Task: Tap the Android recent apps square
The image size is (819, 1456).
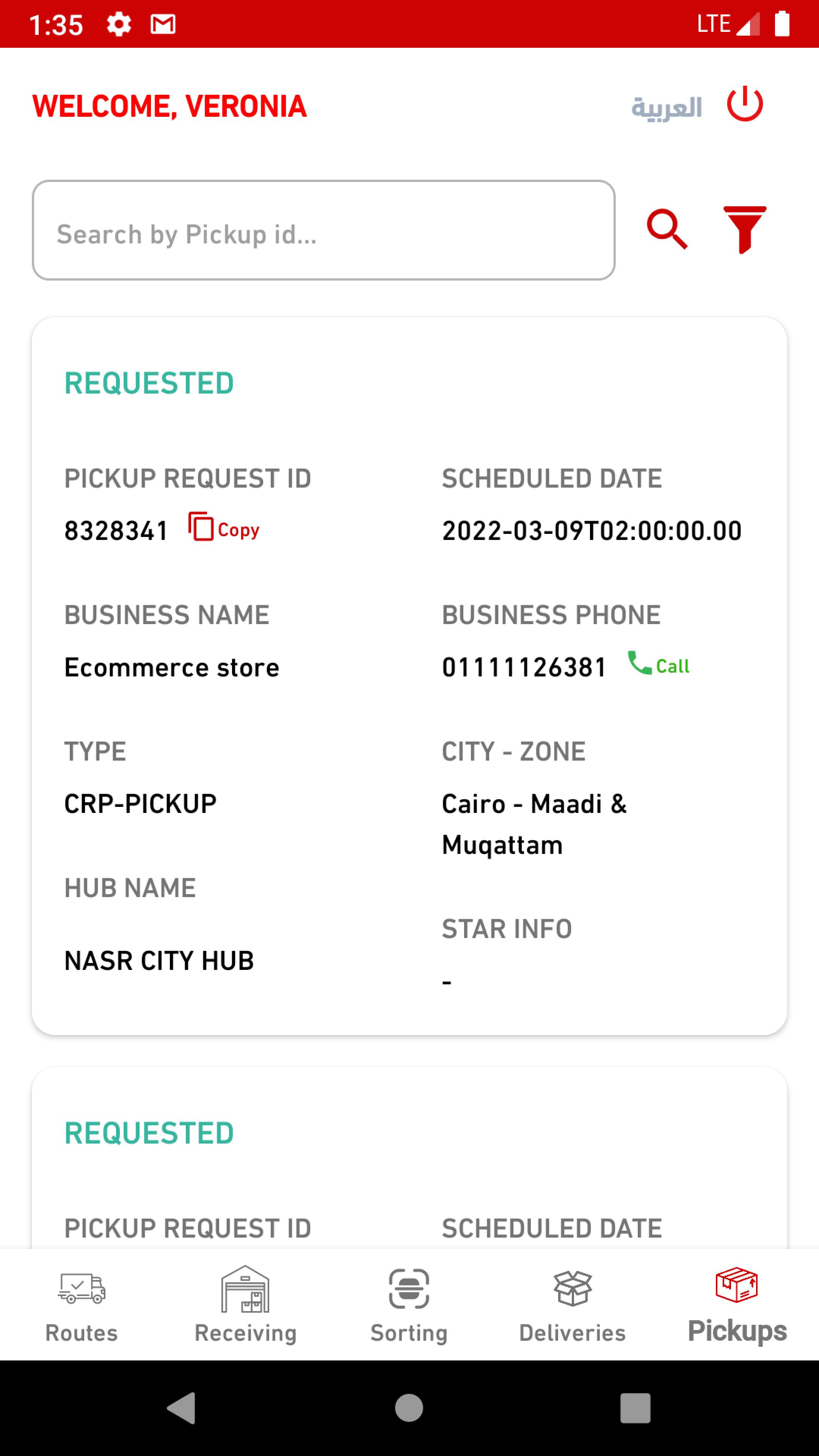Action: (x=635, y=1408)
